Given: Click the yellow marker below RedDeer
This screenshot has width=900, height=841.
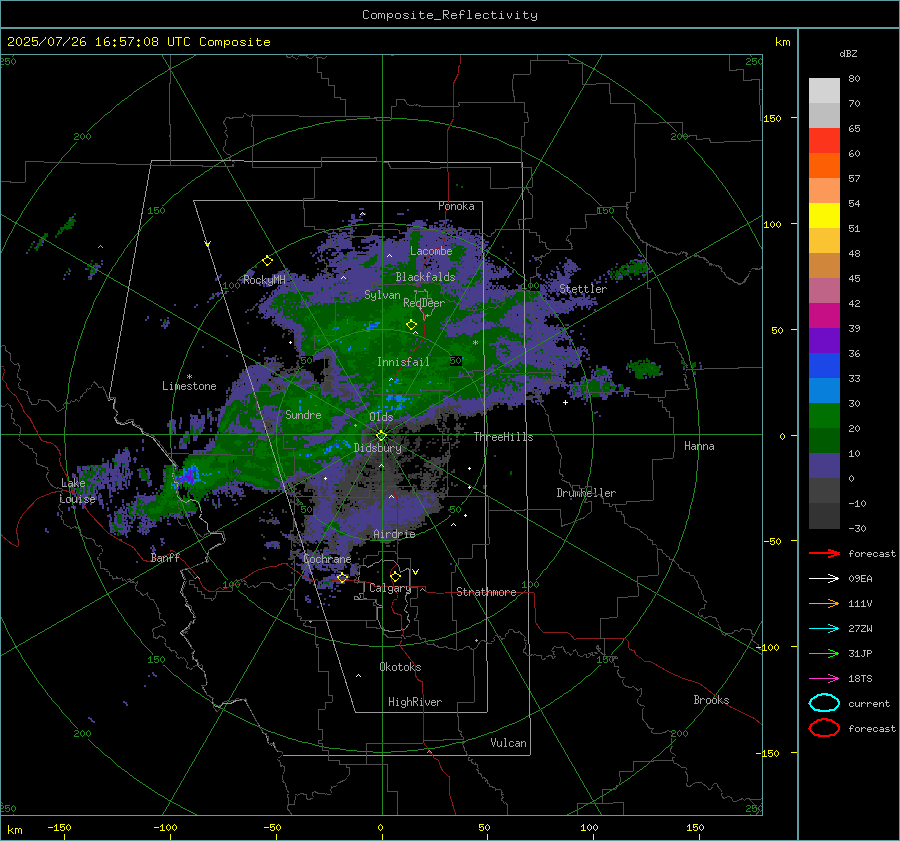Looking at the screenshot, I should 411,325.
